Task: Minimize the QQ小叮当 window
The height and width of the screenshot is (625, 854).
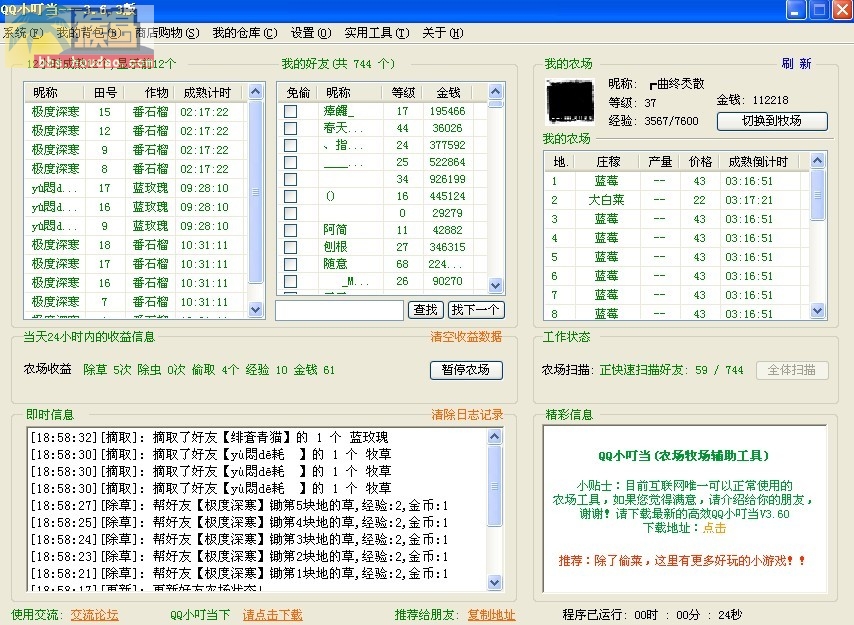Action: 796,10
